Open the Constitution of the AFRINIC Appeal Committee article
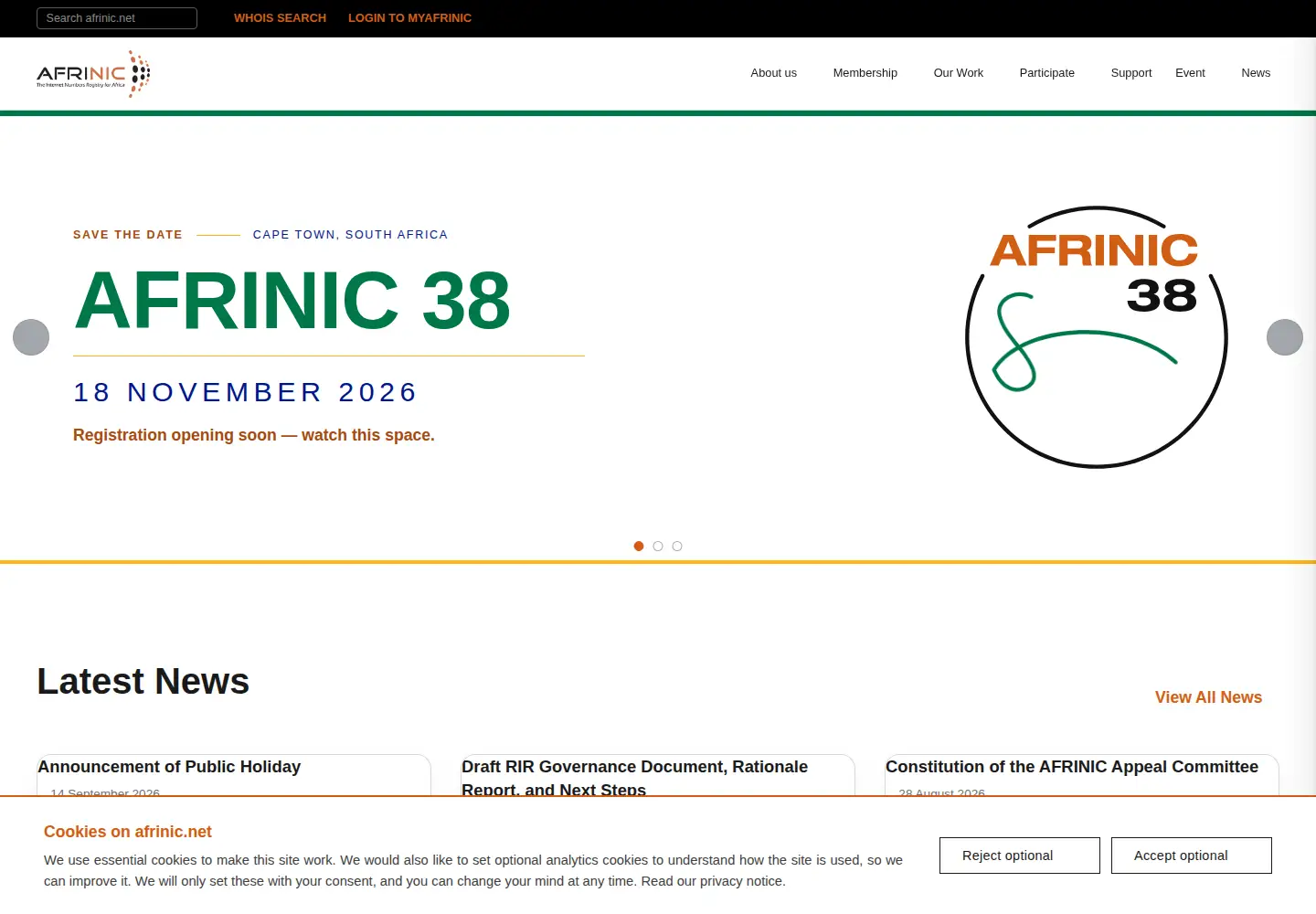The height and width of the screenshot is (914, 1316). [1072, 767]
